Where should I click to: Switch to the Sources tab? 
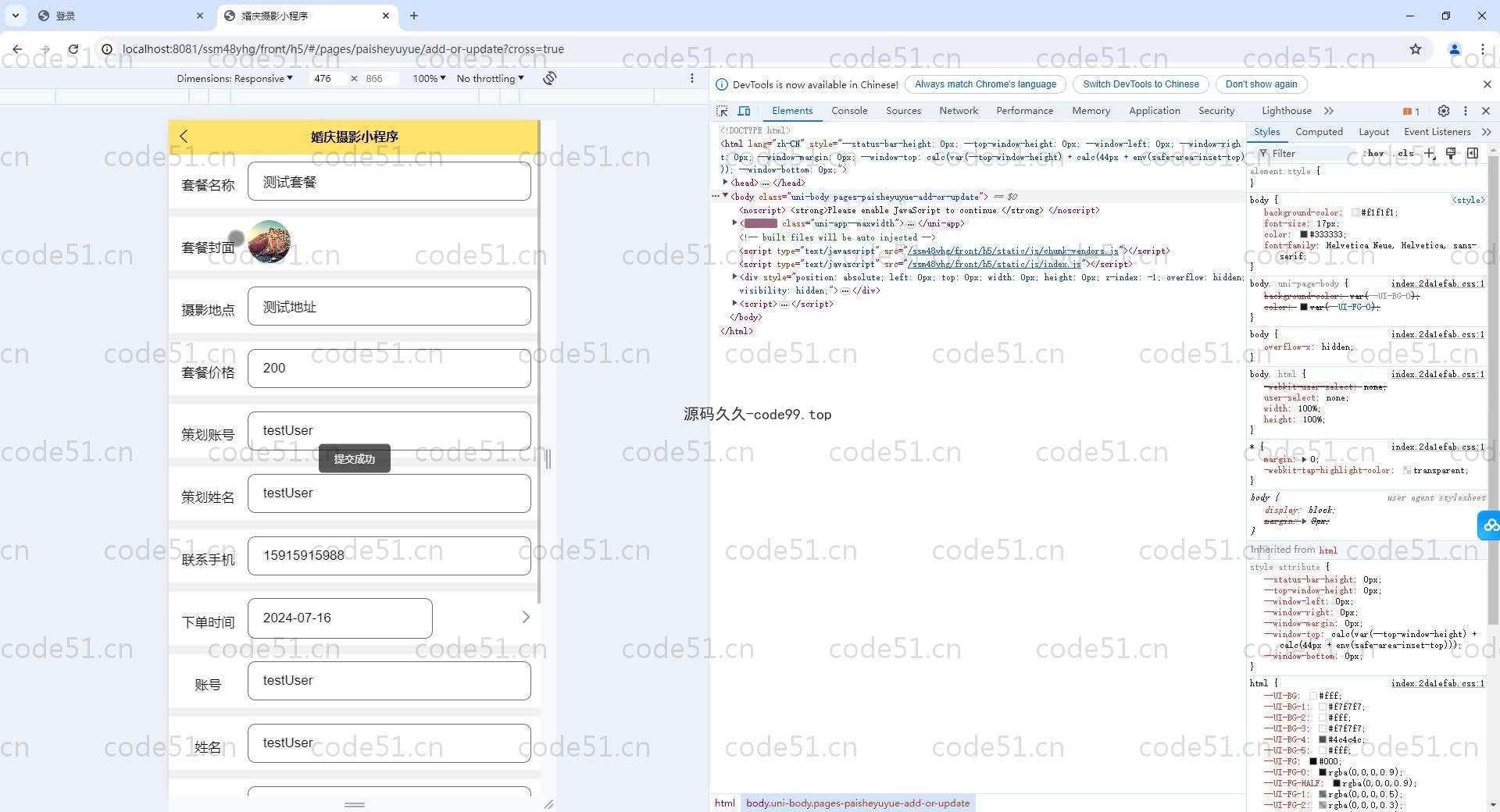[x=903, y=111]
